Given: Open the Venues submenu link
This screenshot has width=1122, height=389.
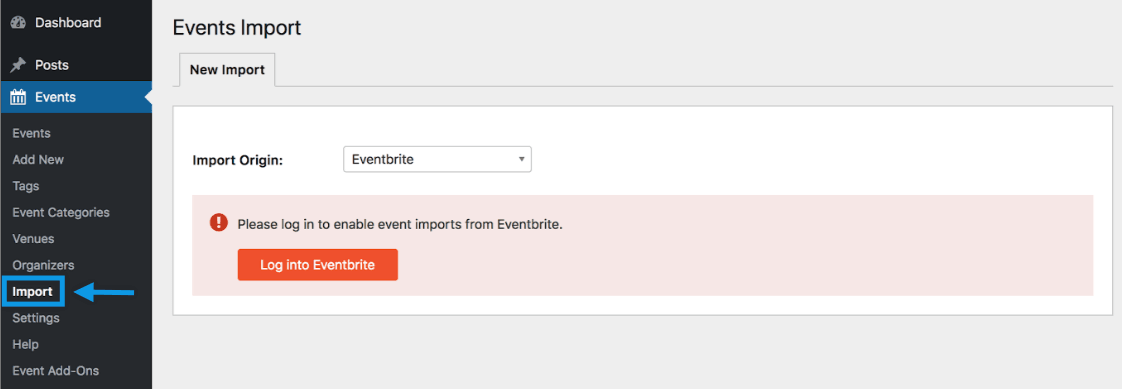Looking at the screenshot, I should coord(33,239).
